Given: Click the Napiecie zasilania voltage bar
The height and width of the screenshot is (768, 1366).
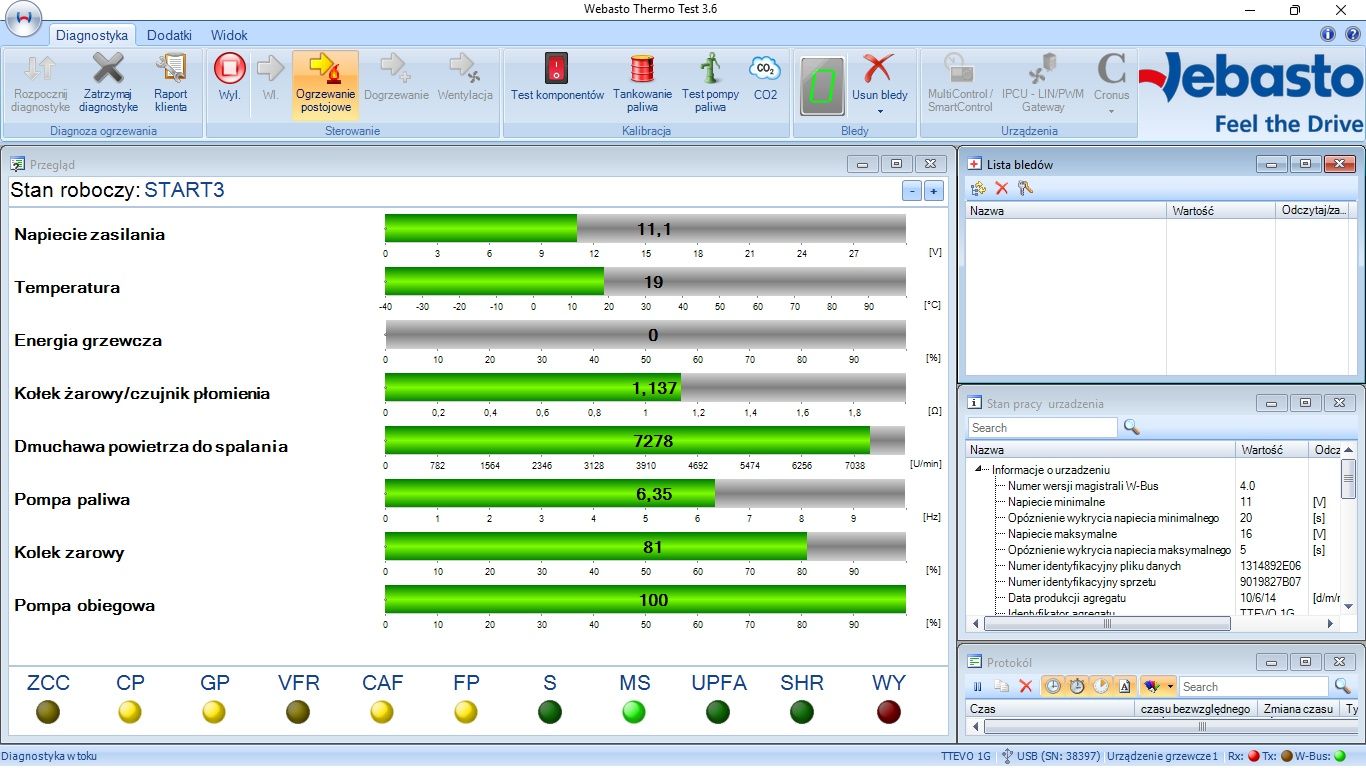Looking at the screenshot, I should pyautogui.click(x=645, y=228).
